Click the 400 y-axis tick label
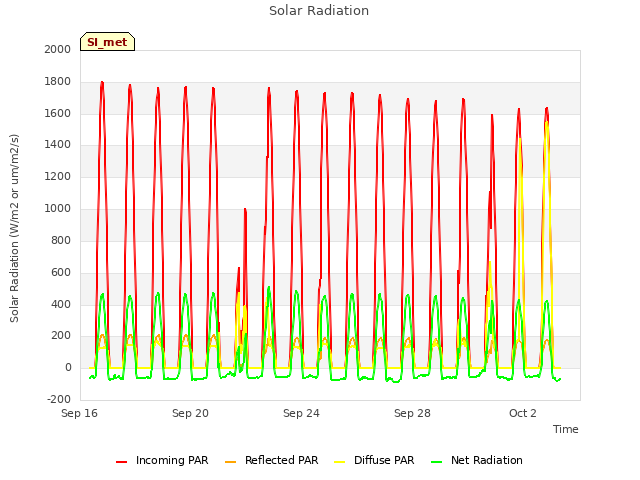640x480 pixels. 61,304
